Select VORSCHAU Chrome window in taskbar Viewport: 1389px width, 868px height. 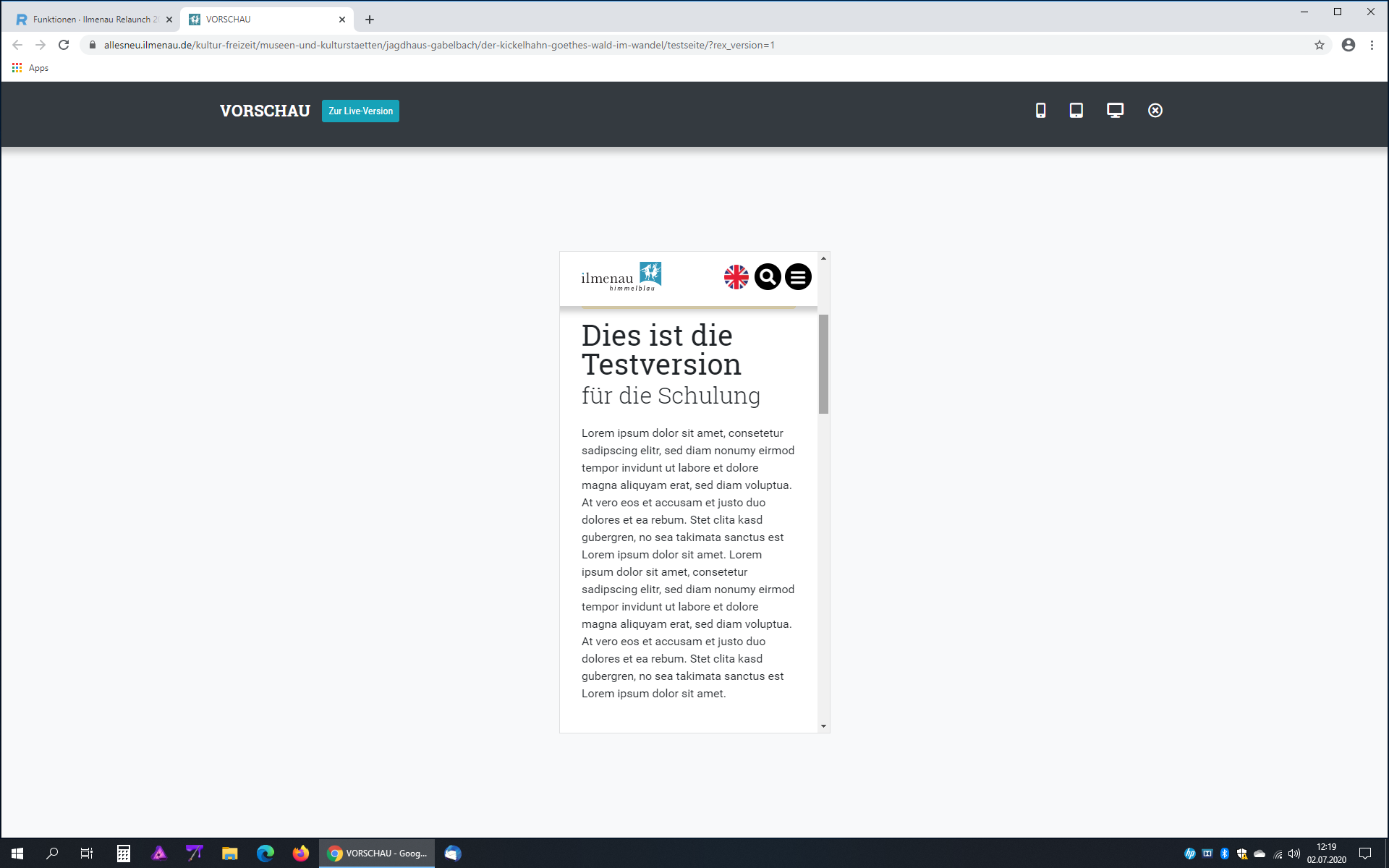tap(377, 854)
